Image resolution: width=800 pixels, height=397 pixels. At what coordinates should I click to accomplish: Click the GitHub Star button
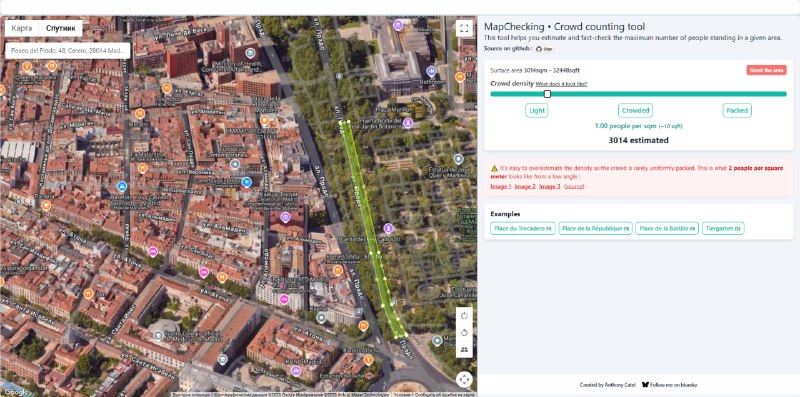coord(545,49)
